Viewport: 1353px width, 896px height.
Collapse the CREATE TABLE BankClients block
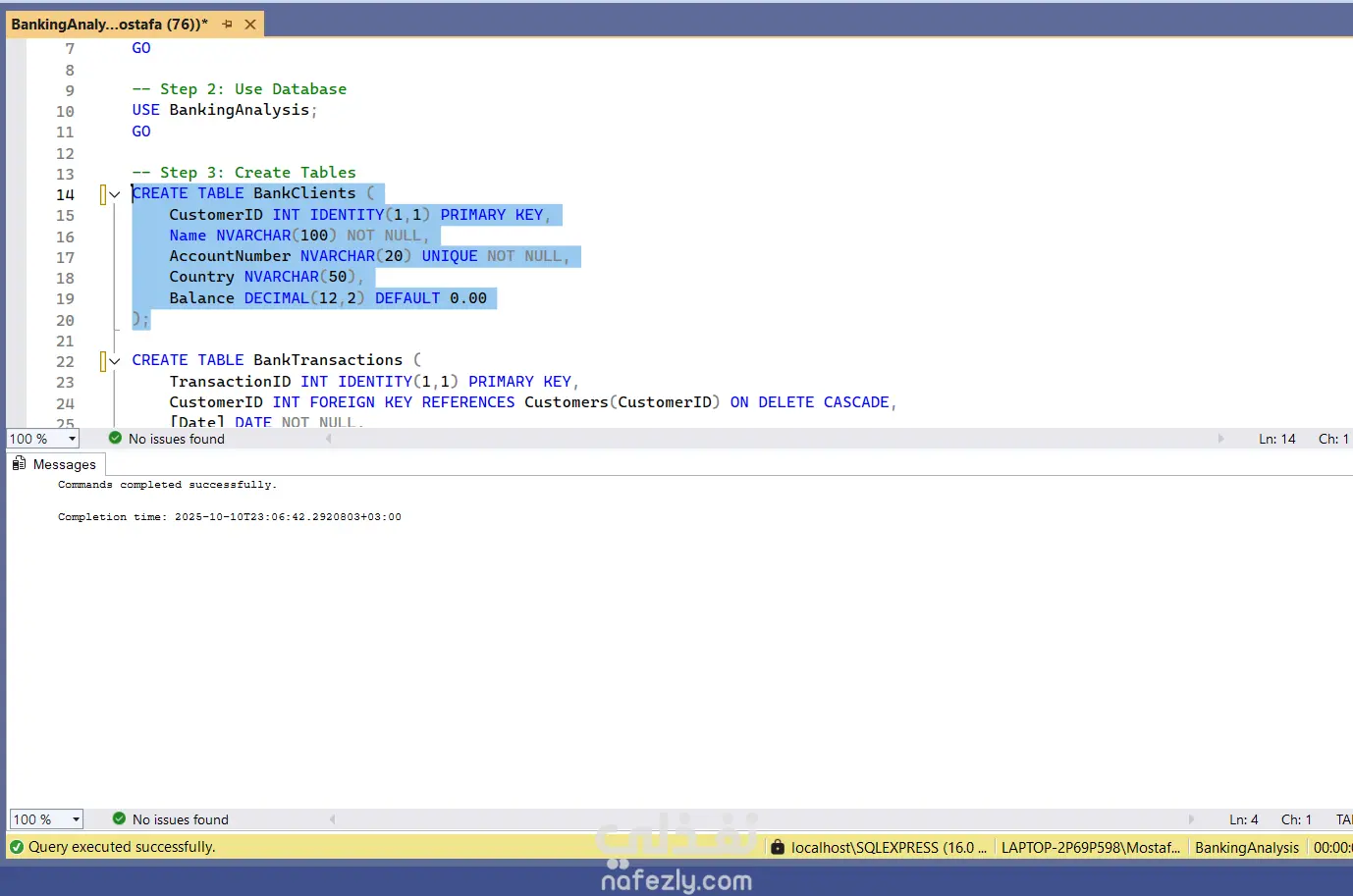115,194
